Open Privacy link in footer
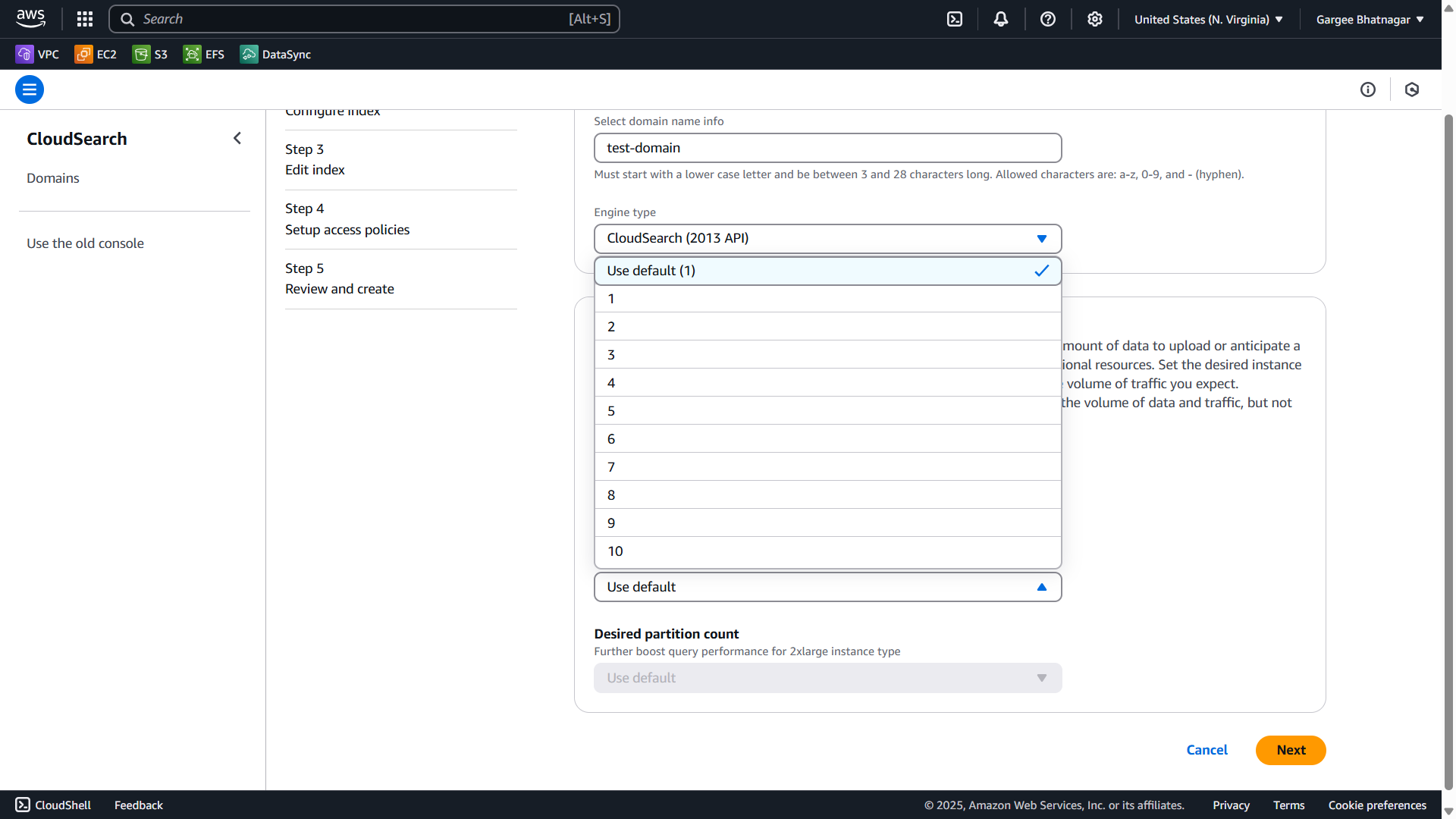The height and width of the screenshot is (819, 1456). [x=1231, y=805]
